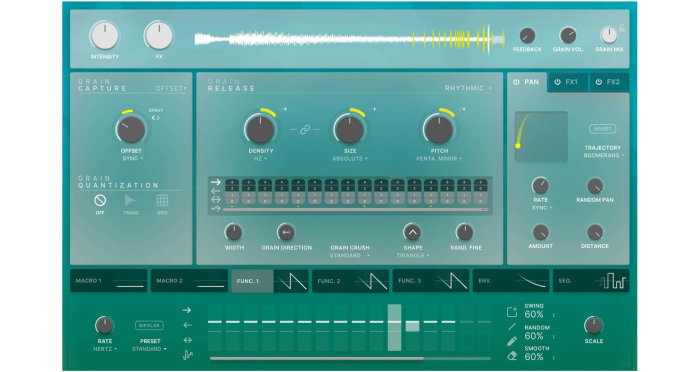The image size is (700, 372).
Task: Select random step icon in function editor
Action: click(x=188, y=355)
